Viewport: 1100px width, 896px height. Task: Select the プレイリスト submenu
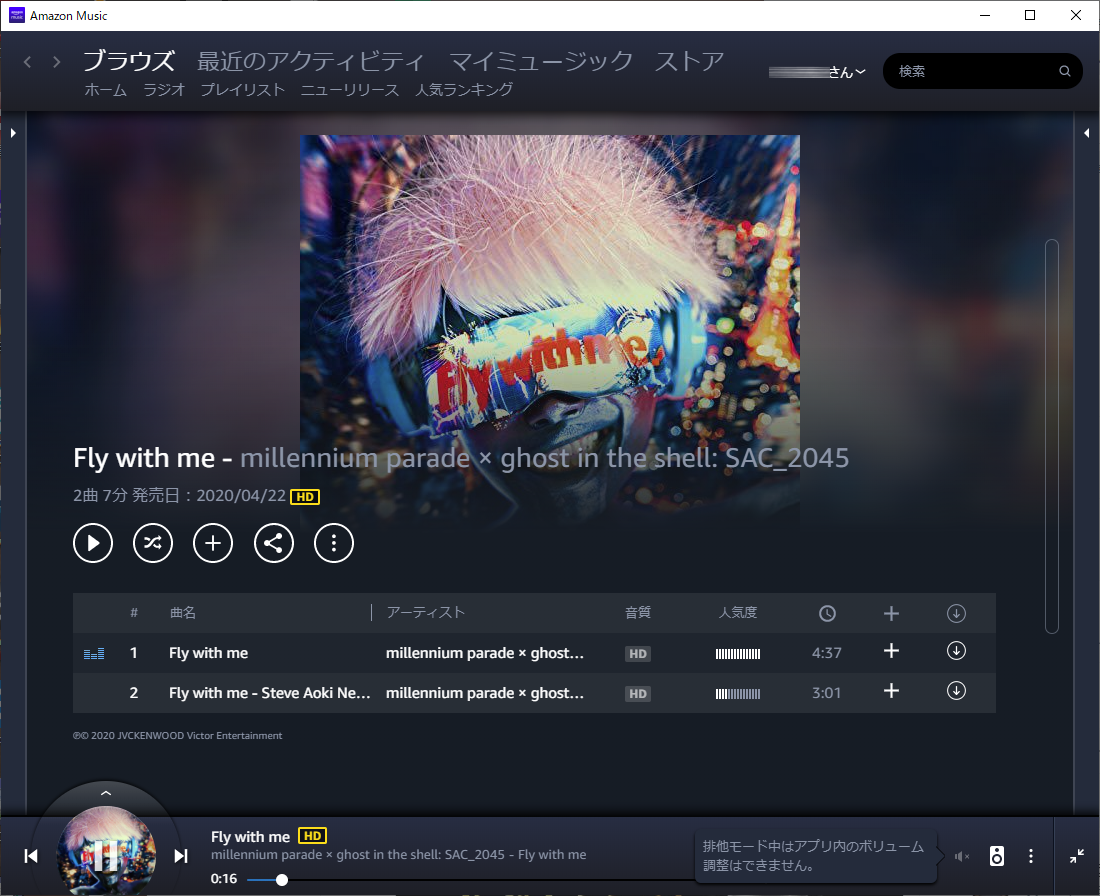[243, 90]
